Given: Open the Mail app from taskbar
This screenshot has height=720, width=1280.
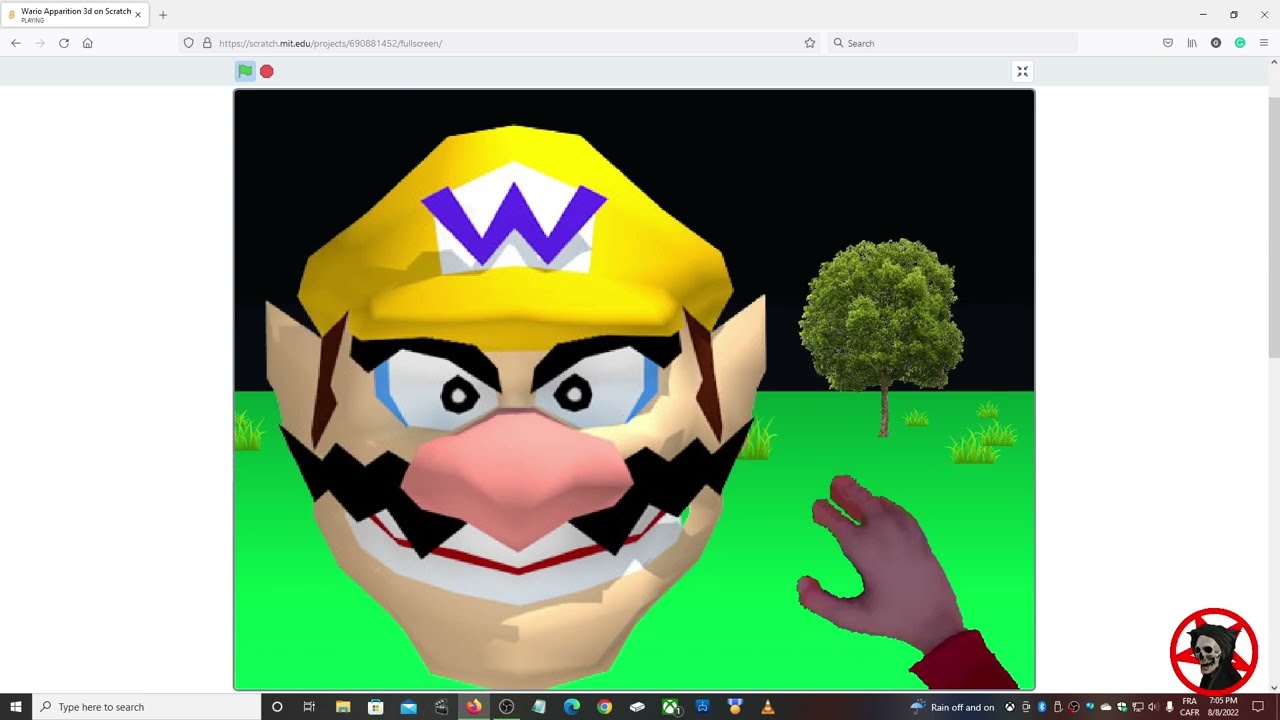Looking at the screenshot, I should tap(408, 707).
